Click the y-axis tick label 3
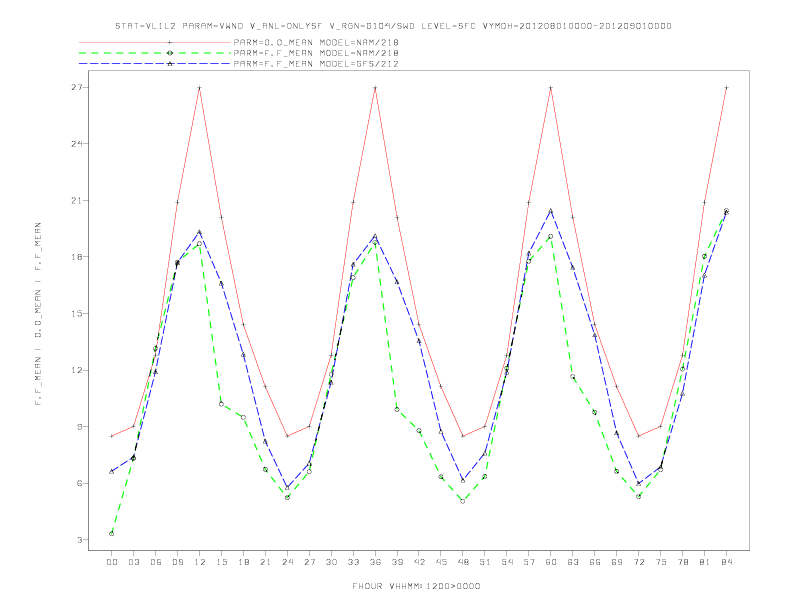The height and width of the screenshot is (612, 792). [79, 540]
